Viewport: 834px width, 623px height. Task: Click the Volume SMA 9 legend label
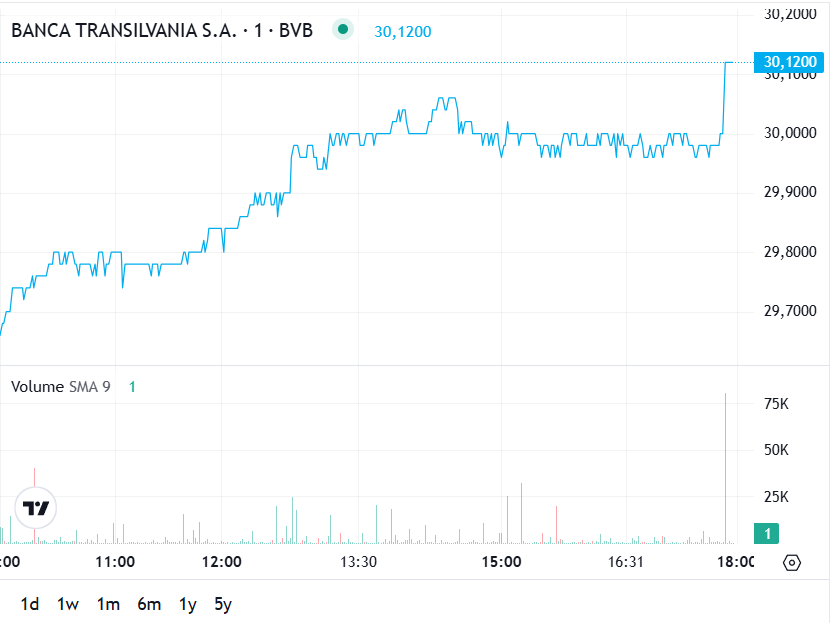[x=61, y=387]
